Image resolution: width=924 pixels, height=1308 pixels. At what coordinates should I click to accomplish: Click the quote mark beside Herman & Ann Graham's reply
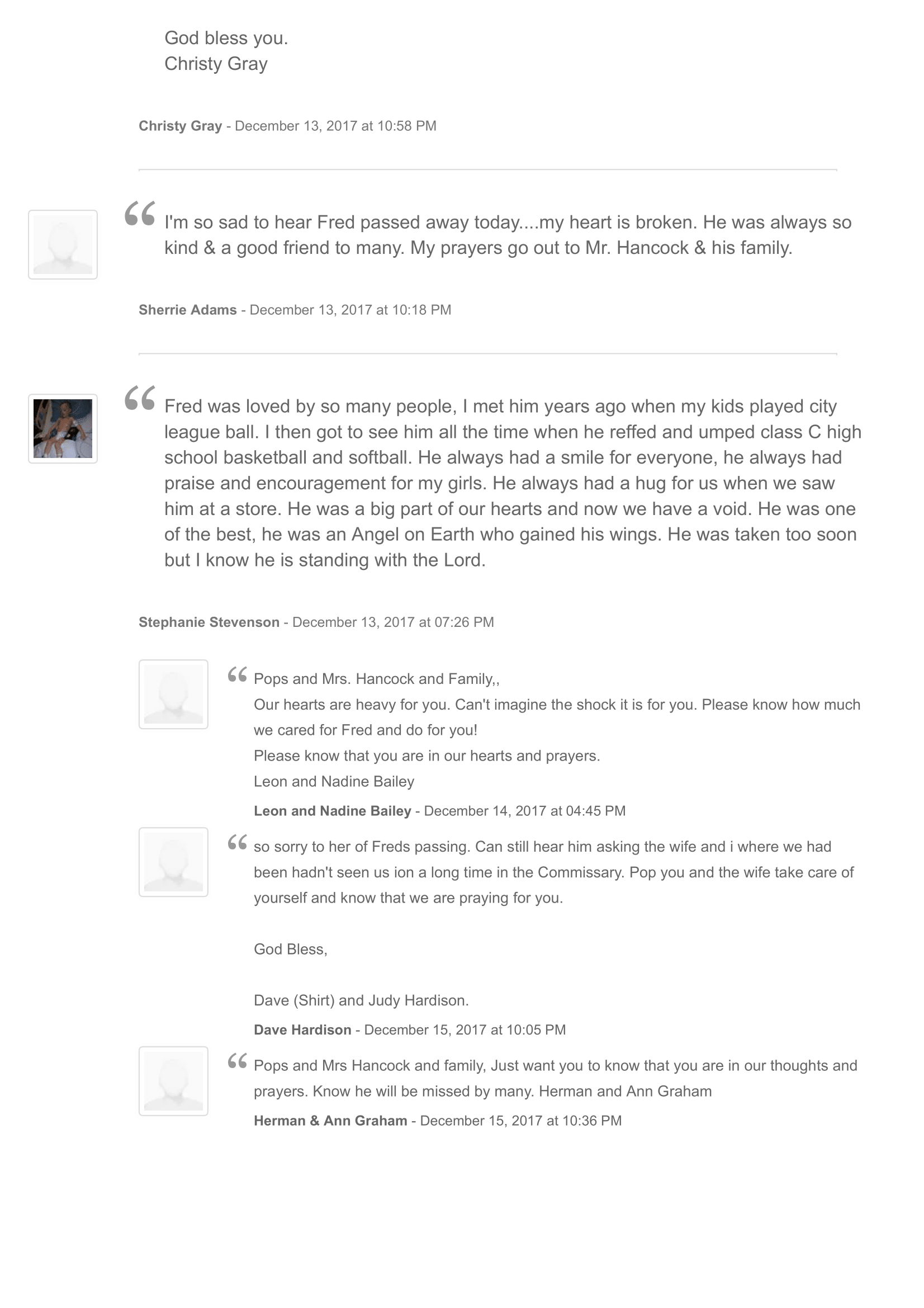(x=237, y=1061)
